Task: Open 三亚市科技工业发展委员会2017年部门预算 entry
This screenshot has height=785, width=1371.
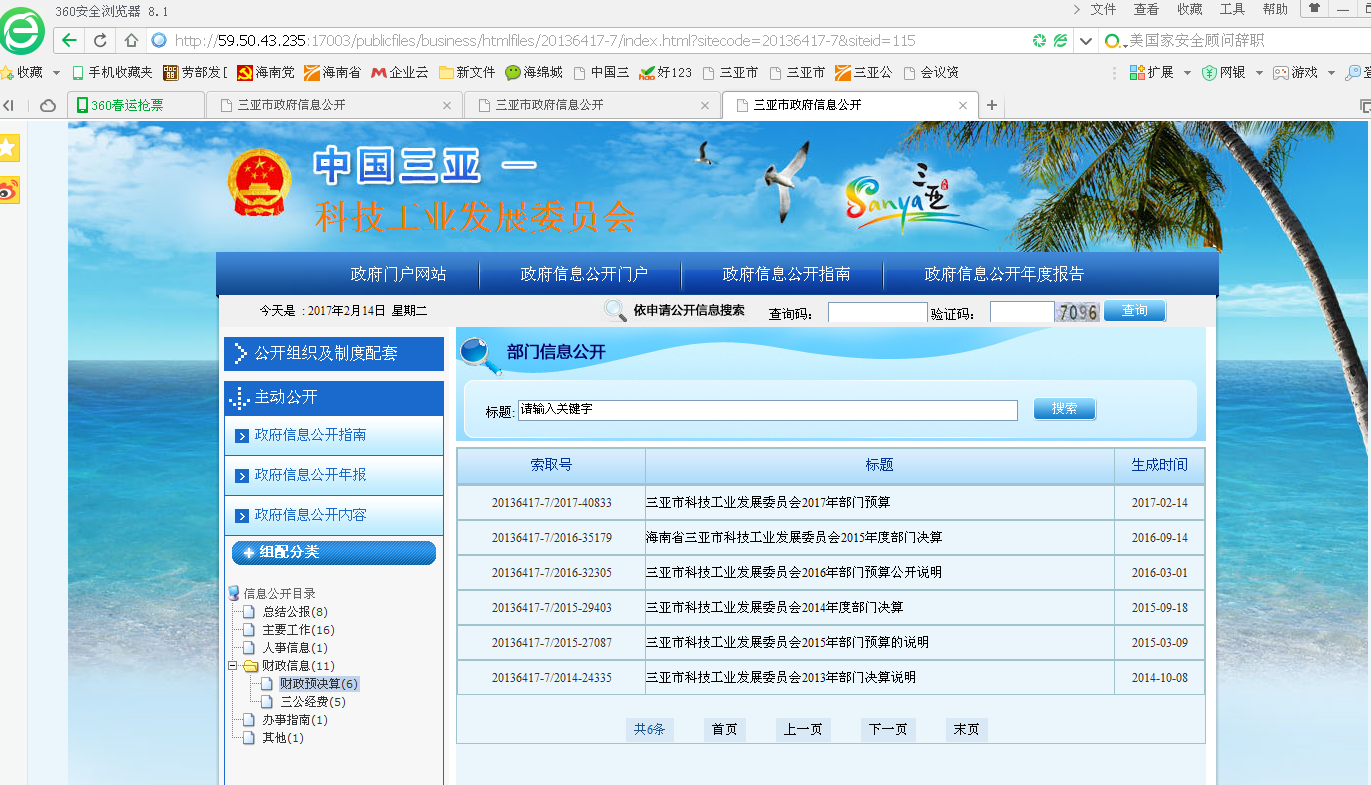Action: 768,502
